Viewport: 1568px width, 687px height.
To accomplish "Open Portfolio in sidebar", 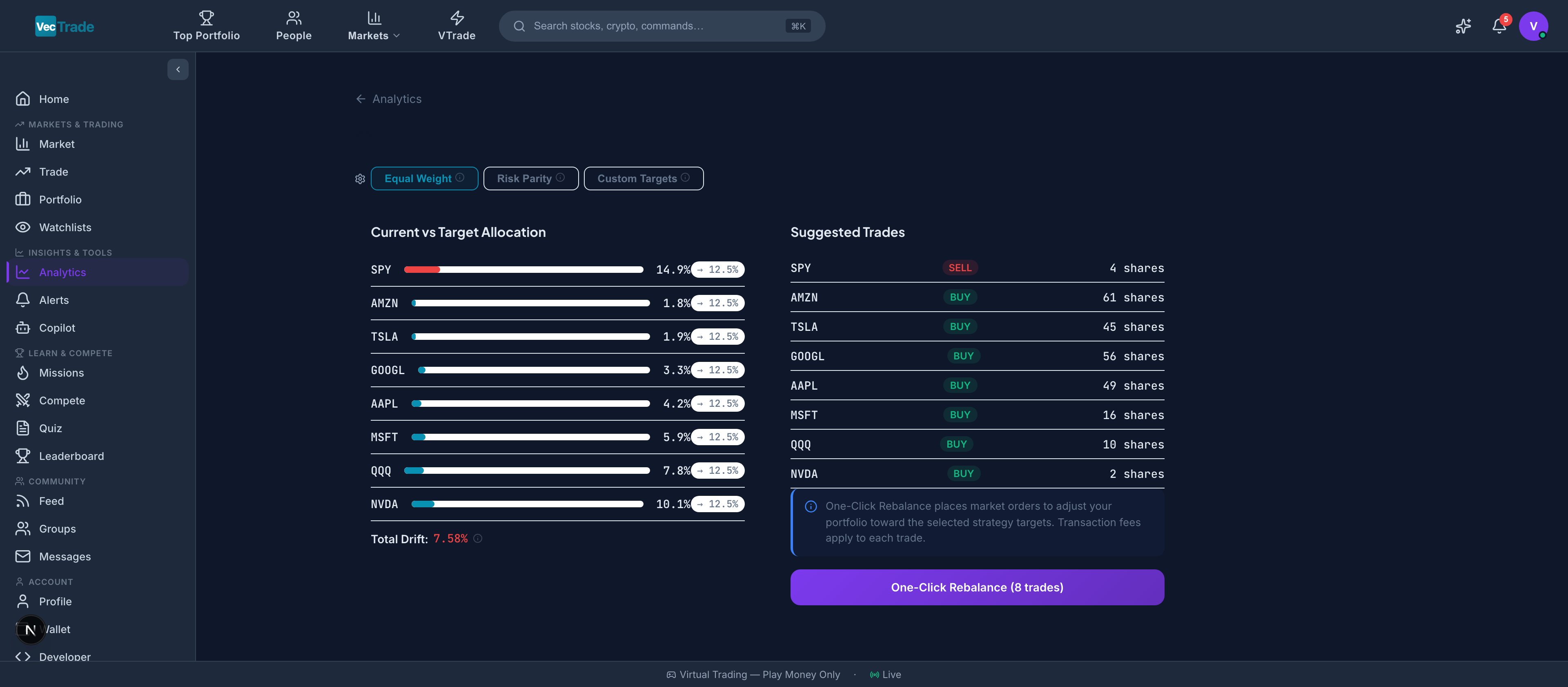I will point(98,199).
